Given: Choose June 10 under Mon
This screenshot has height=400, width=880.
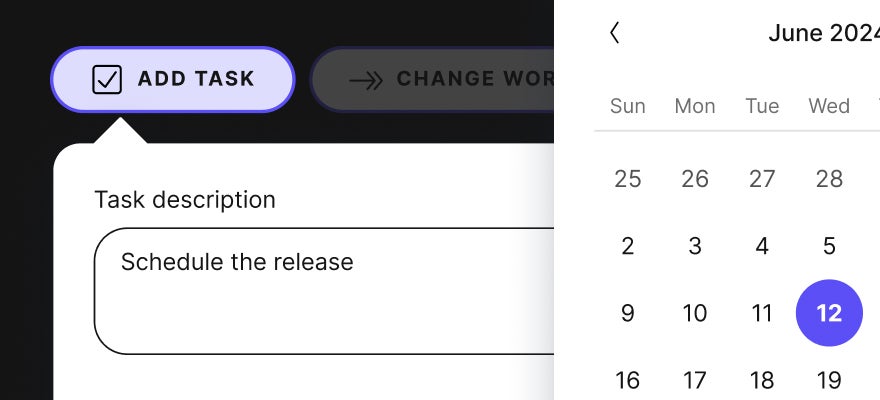Looking at the screenshot, I should tap(694, 313).
